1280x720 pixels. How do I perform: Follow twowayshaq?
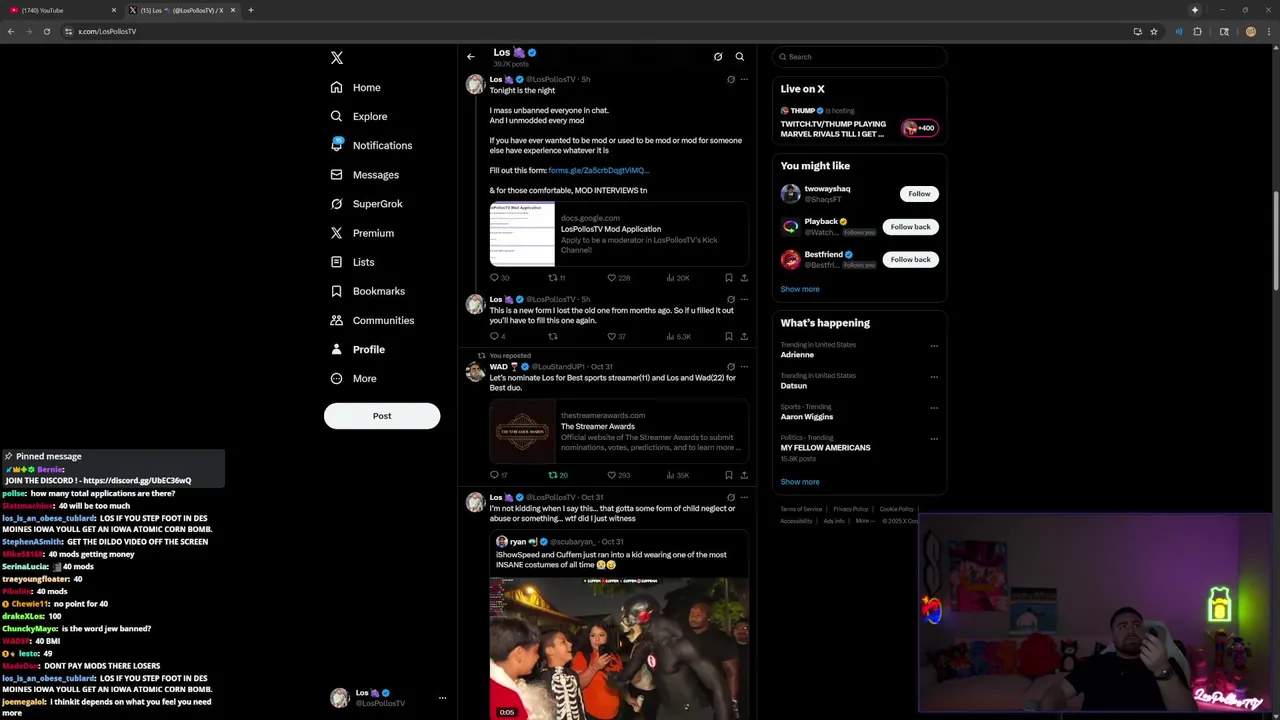919,194
